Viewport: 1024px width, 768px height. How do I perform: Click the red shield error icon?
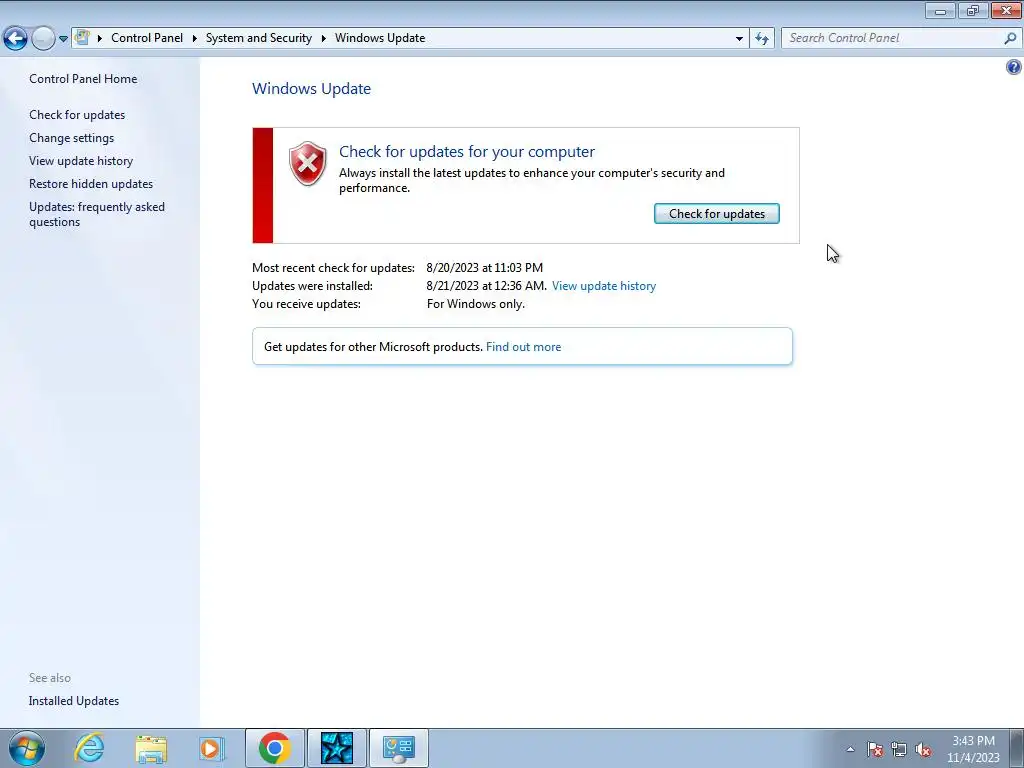(x=308, y=163)
